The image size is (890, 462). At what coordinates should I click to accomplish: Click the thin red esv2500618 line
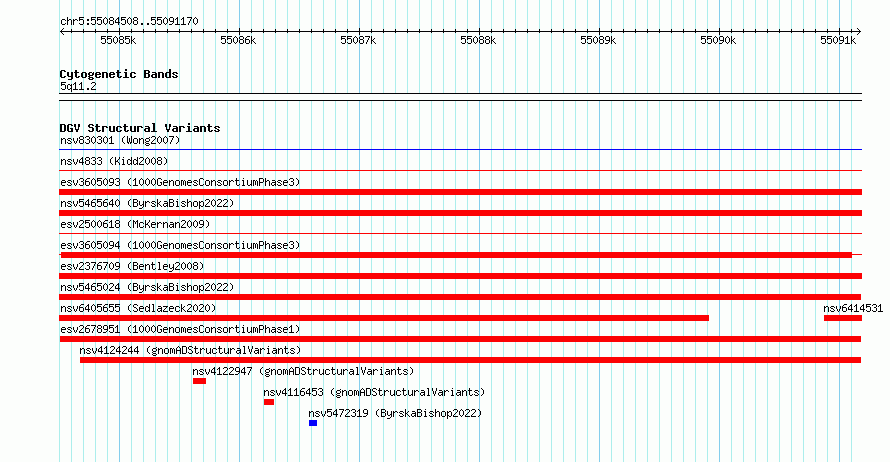461,234
